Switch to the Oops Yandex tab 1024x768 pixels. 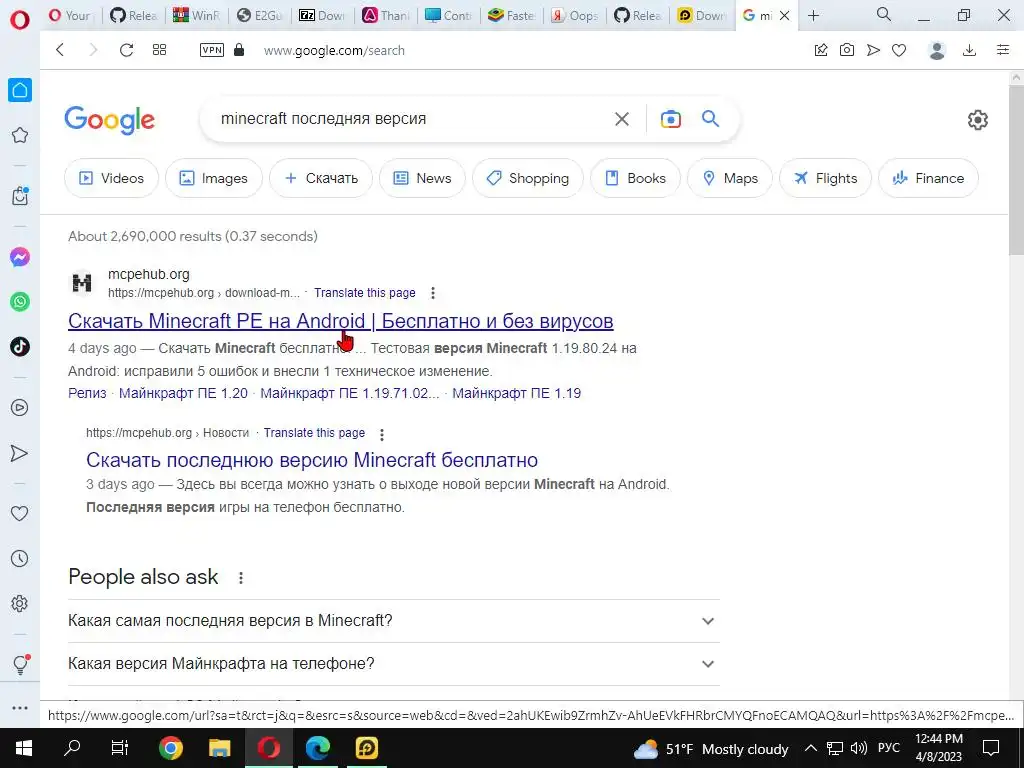(575, 16)
